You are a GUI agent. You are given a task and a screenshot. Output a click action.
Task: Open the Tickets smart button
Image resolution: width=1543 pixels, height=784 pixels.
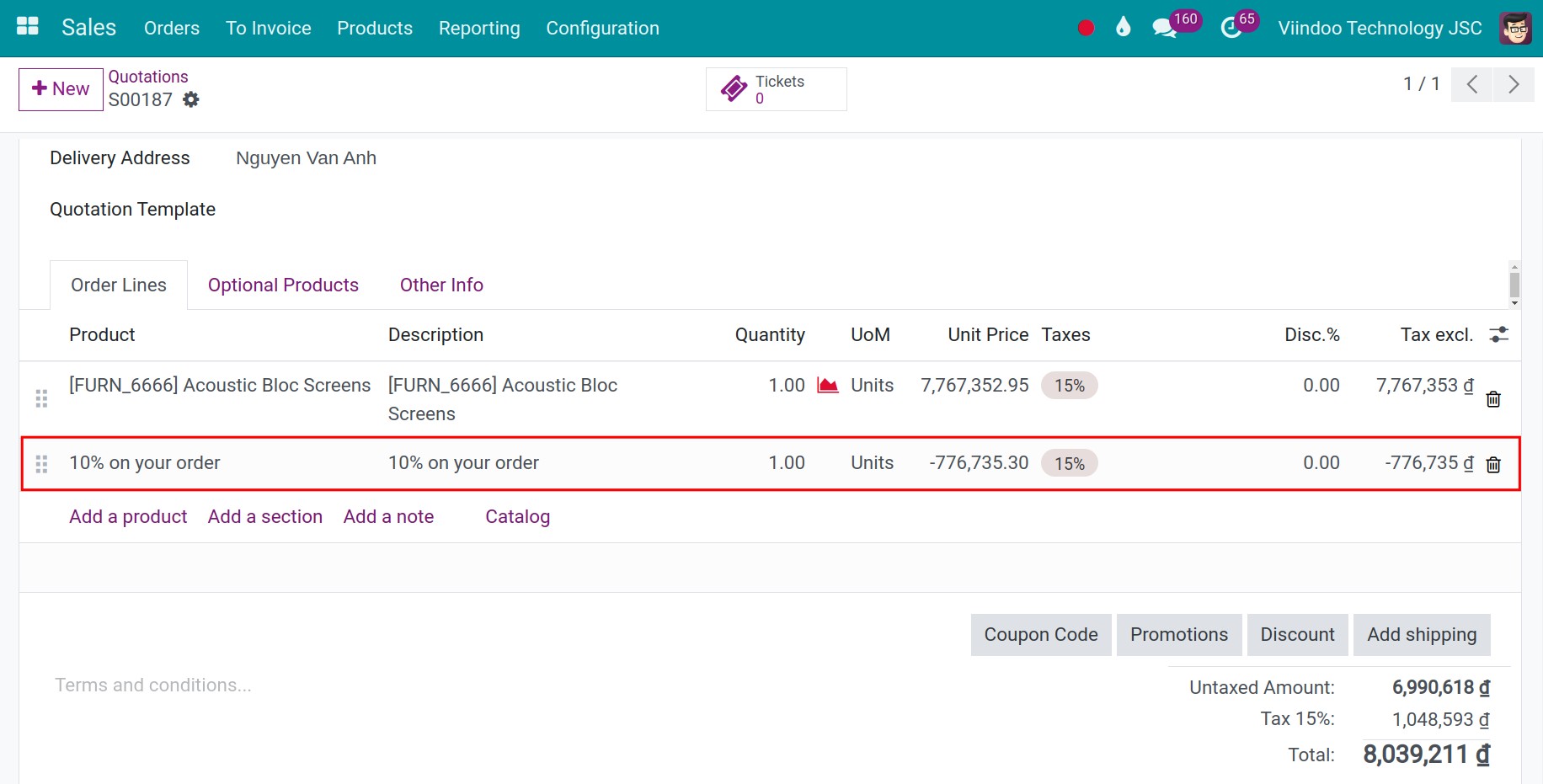776,89
